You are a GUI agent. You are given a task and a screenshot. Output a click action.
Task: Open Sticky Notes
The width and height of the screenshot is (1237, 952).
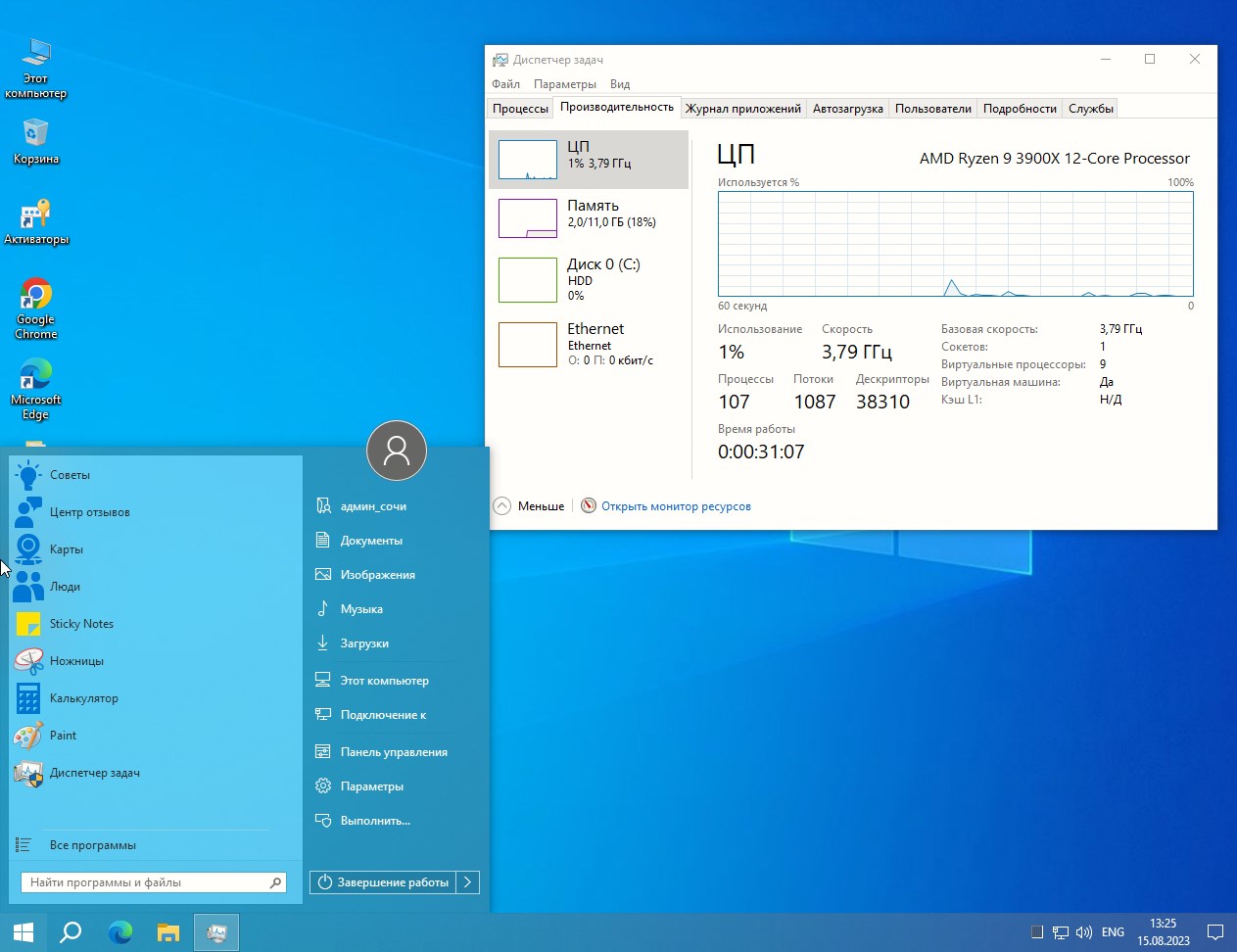[81, 623]
